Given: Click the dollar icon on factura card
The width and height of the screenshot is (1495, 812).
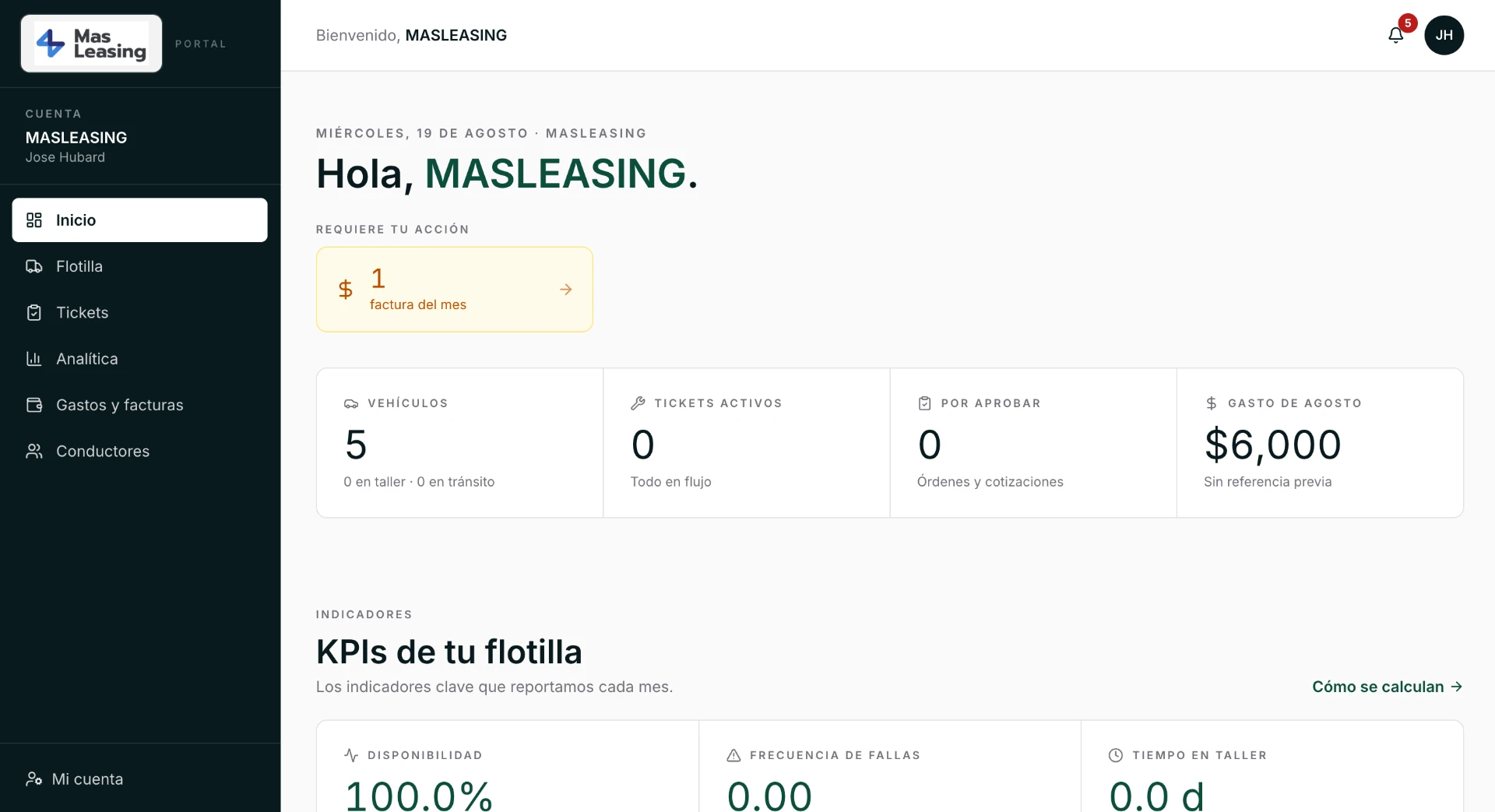Looking at the screenshot, I should (x=346, y=290).
